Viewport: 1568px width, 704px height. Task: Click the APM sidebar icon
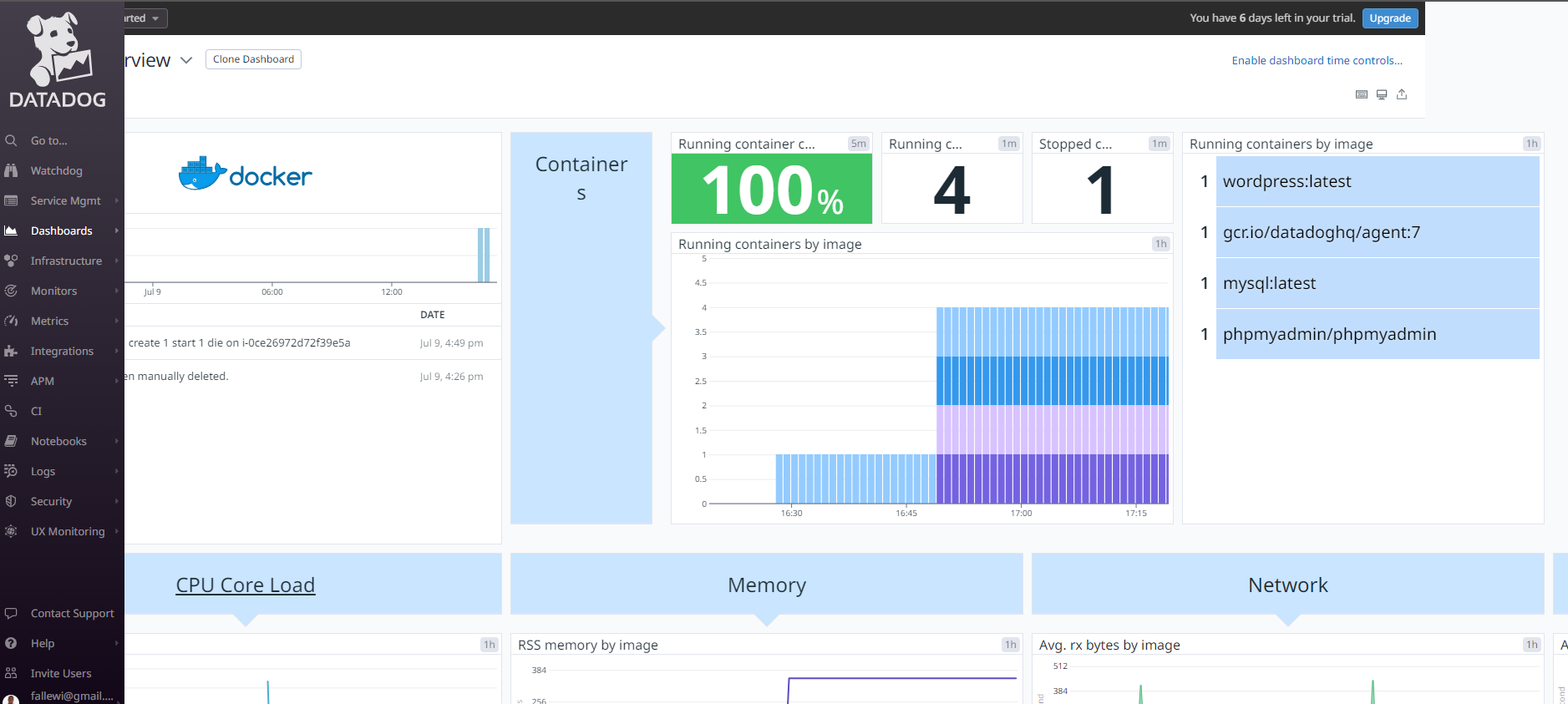(x=11, y=381)
